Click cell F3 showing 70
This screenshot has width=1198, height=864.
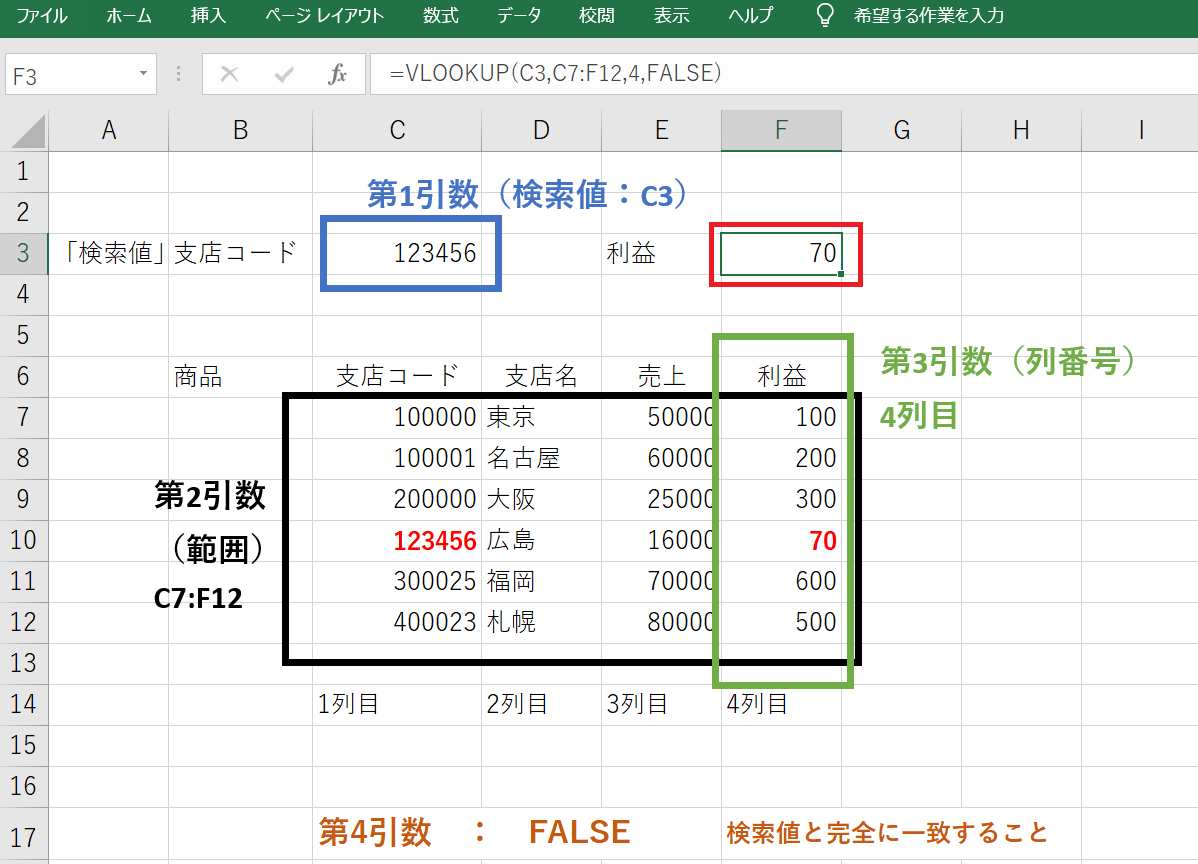pyautogui.click(x=782, y=253)
